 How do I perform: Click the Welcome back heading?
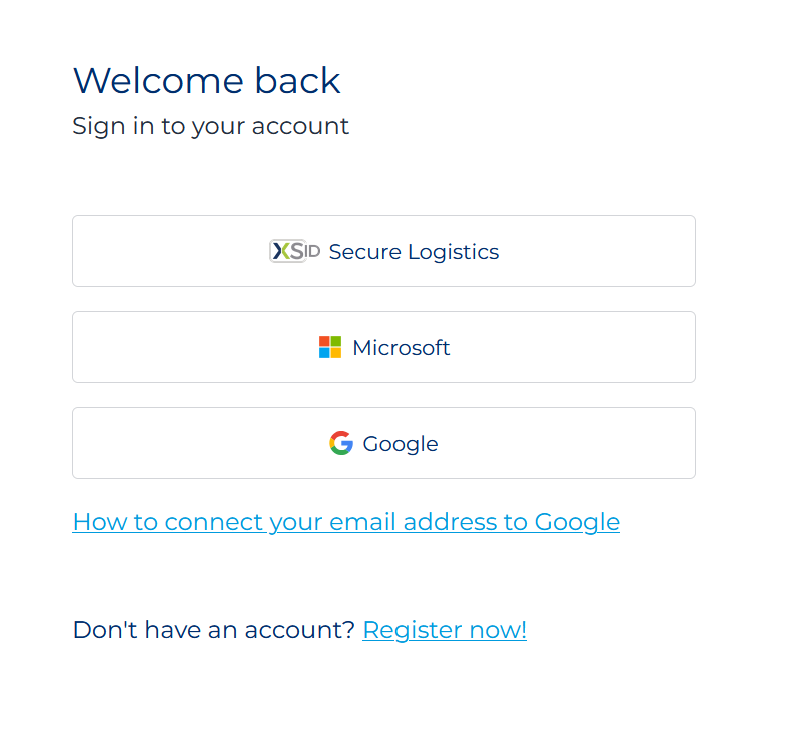click(206, 80)
